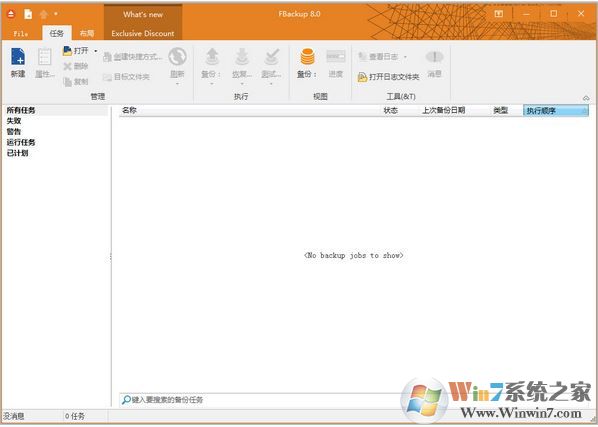Open the What's new tab
The height and width of the screenshot is (427, 598).
(143, 14)
